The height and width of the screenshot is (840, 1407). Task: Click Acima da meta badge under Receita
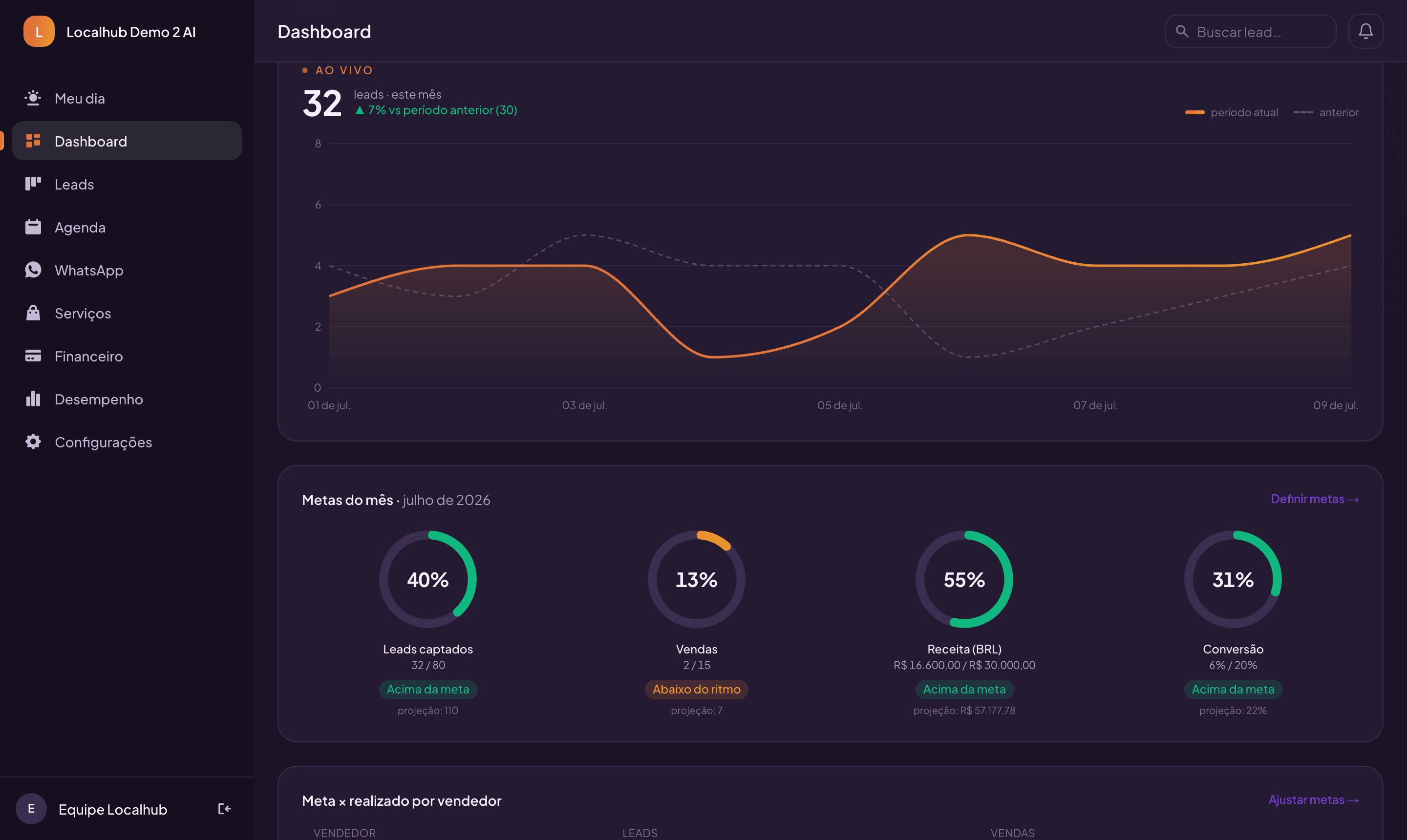click(x=964, y=690)
